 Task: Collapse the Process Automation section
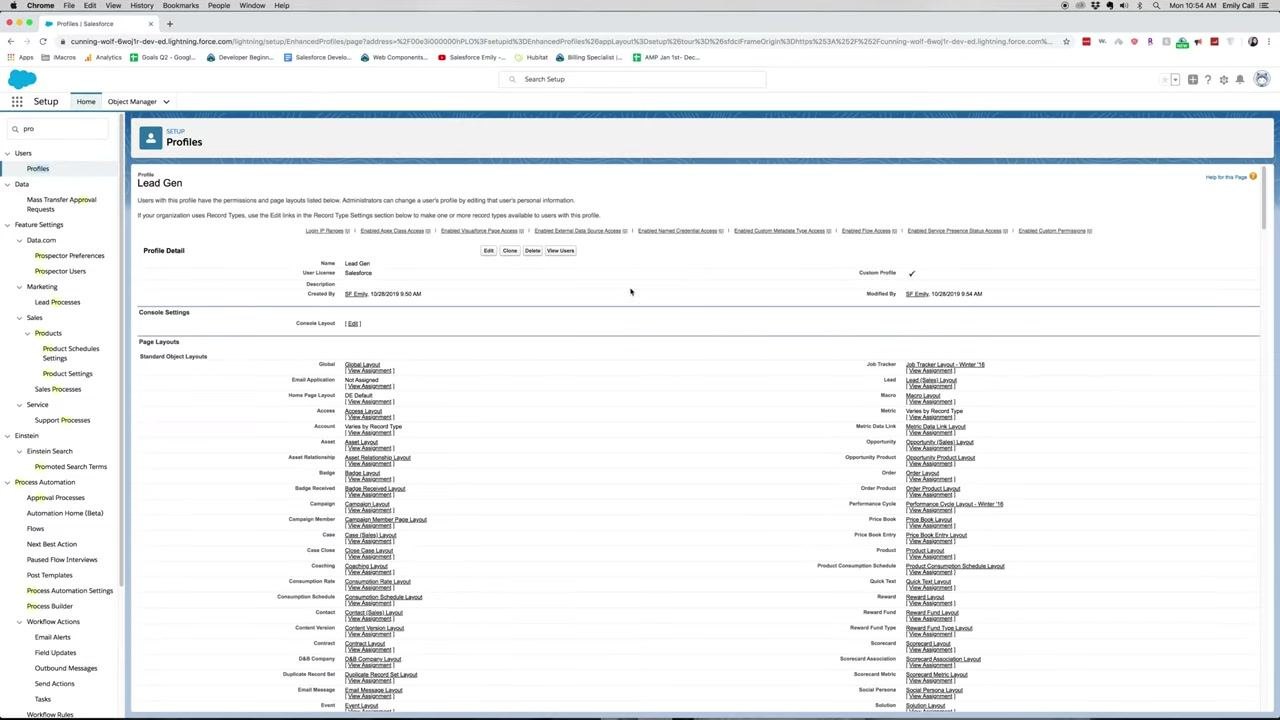coord(7,482)
